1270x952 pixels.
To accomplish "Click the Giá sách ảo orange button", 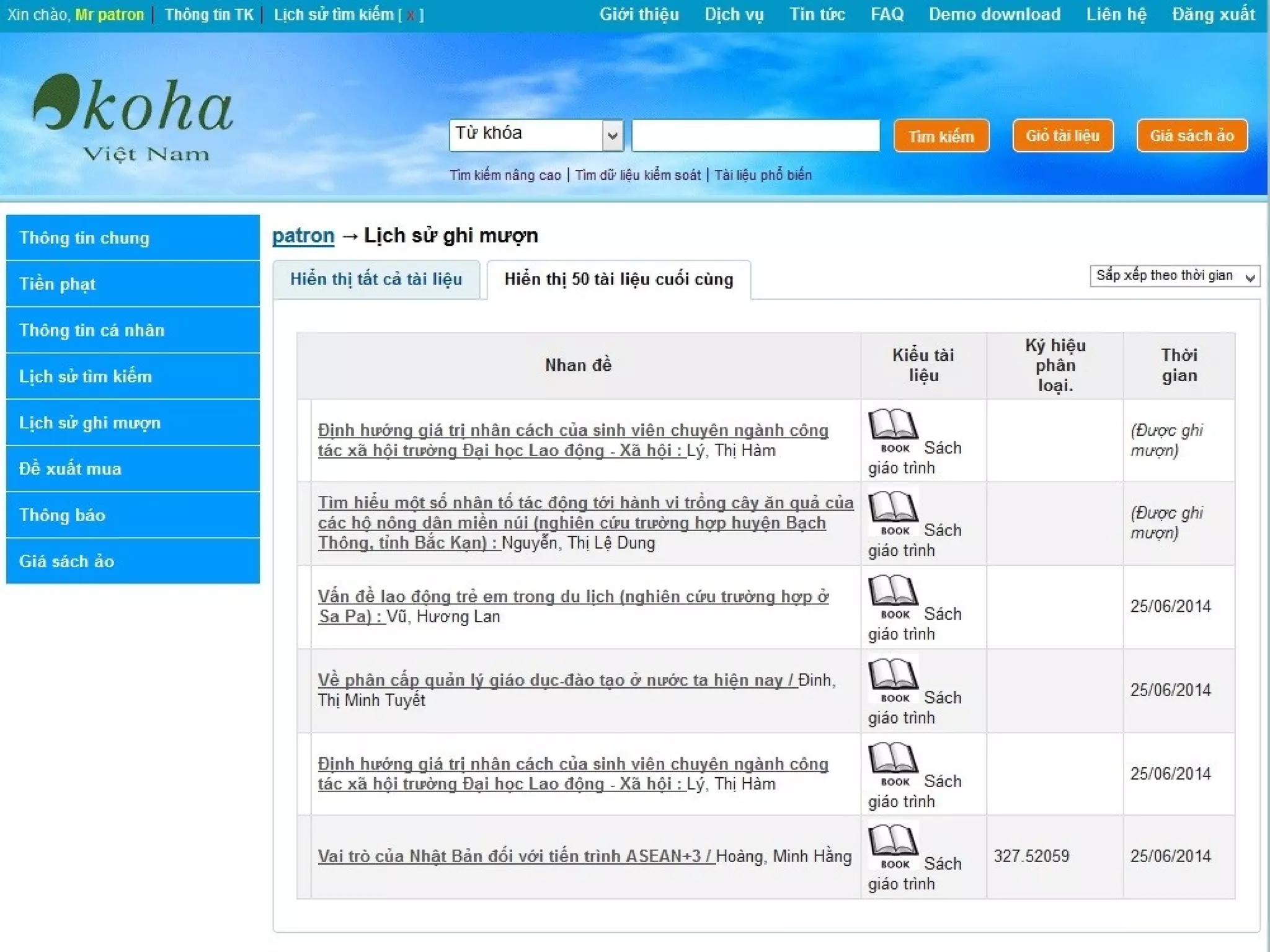I will (1191, 136).
